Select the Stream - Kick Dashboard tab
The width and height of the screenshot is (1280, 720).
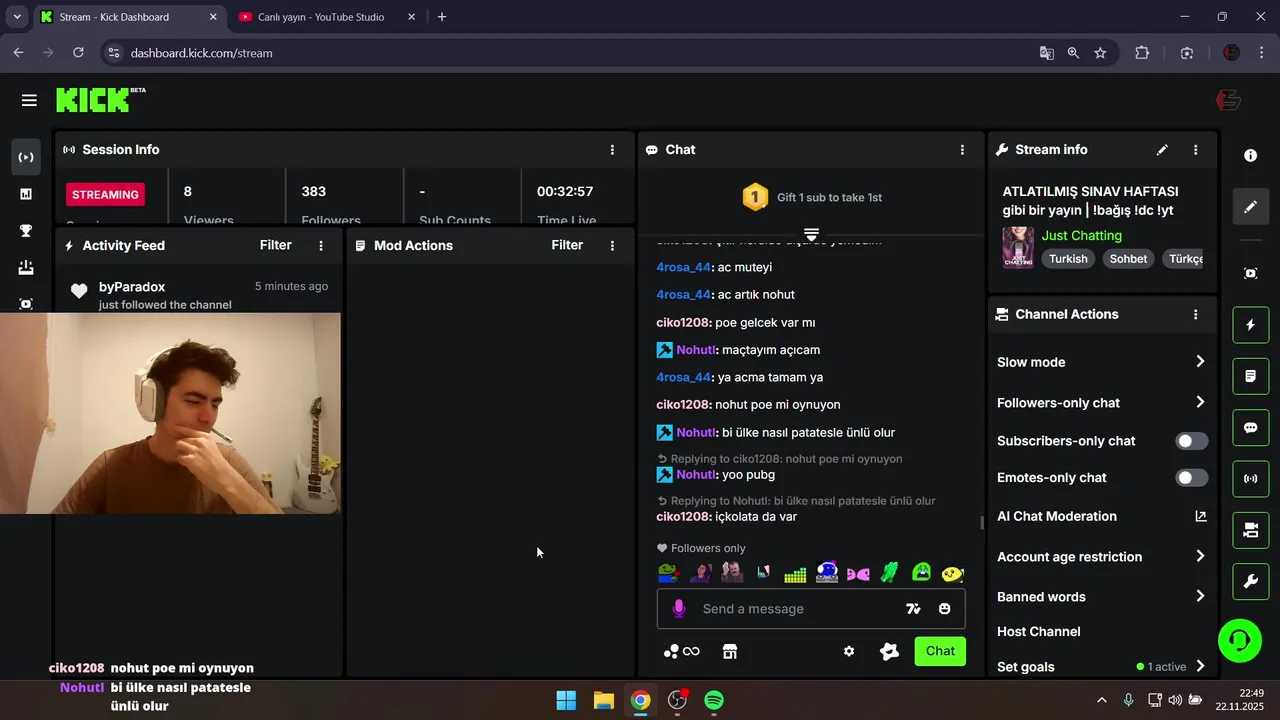click(x=129, y=17)
